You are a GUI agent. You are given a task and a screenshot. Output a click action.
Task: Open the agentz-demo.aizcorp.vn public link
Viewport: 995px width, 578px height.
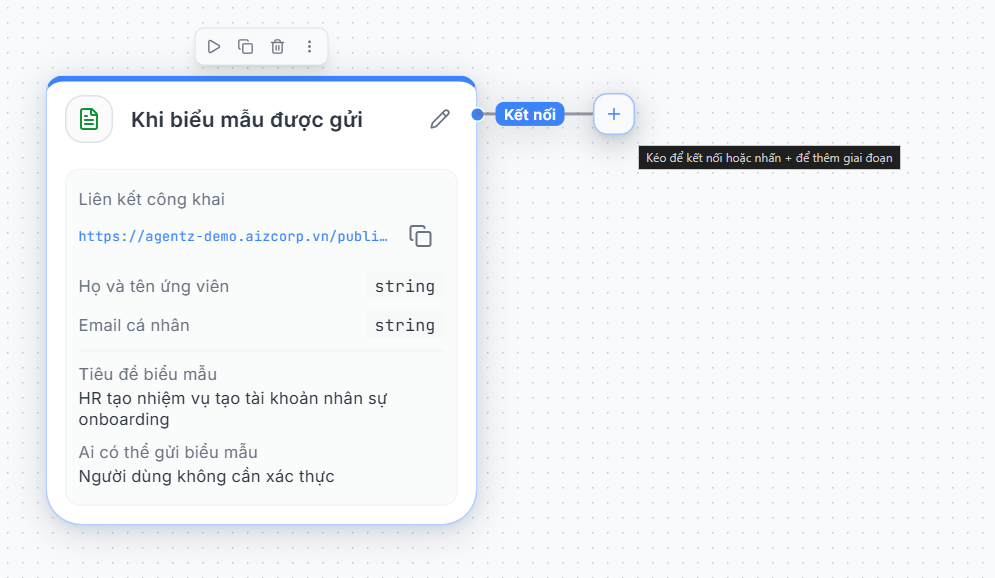click(x=233, y=237)
